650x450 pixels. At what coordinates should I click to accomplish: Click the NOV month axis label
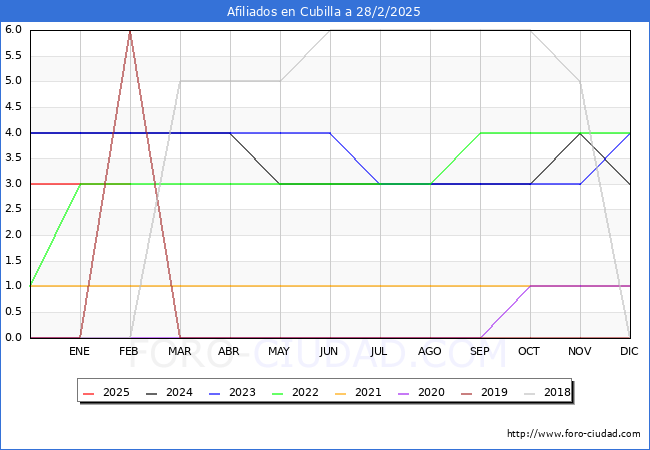pos(580,351)
